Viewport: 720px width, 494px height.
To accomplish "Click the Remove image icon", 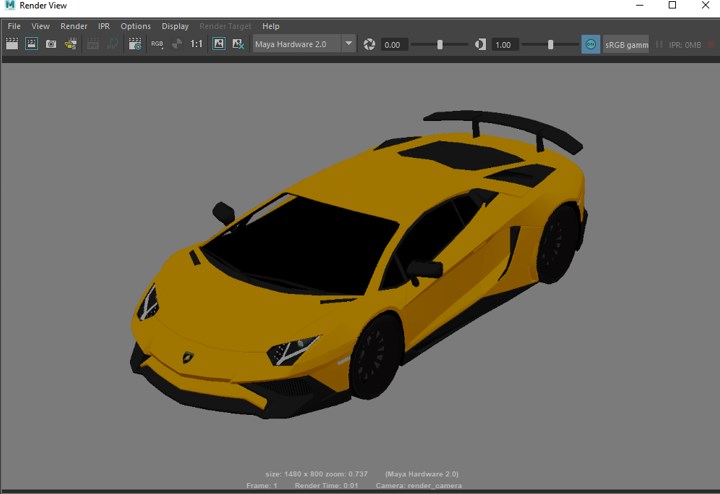I will pos(238,44).
